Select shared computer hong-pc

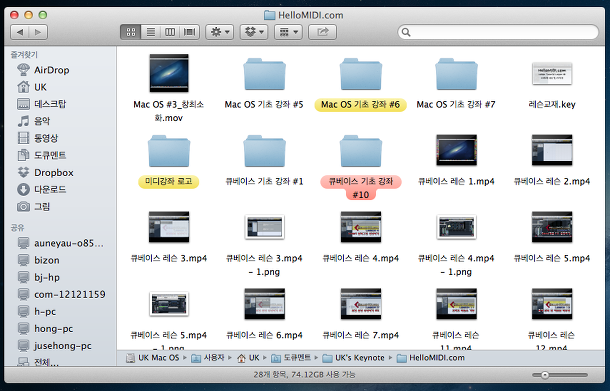pos(46,329)
